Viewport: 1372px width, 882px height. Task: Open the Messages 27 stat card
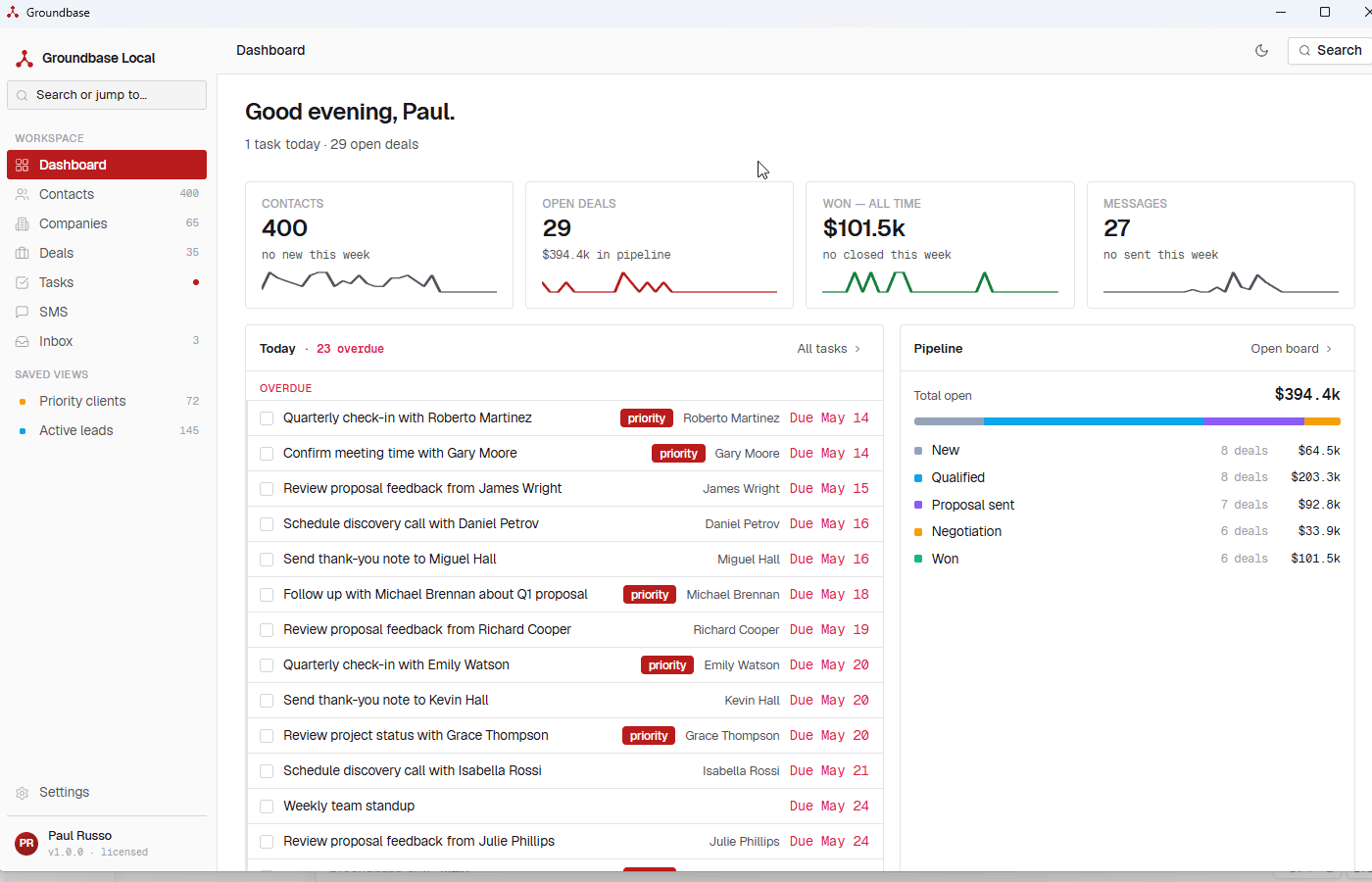click(1221, 245)
